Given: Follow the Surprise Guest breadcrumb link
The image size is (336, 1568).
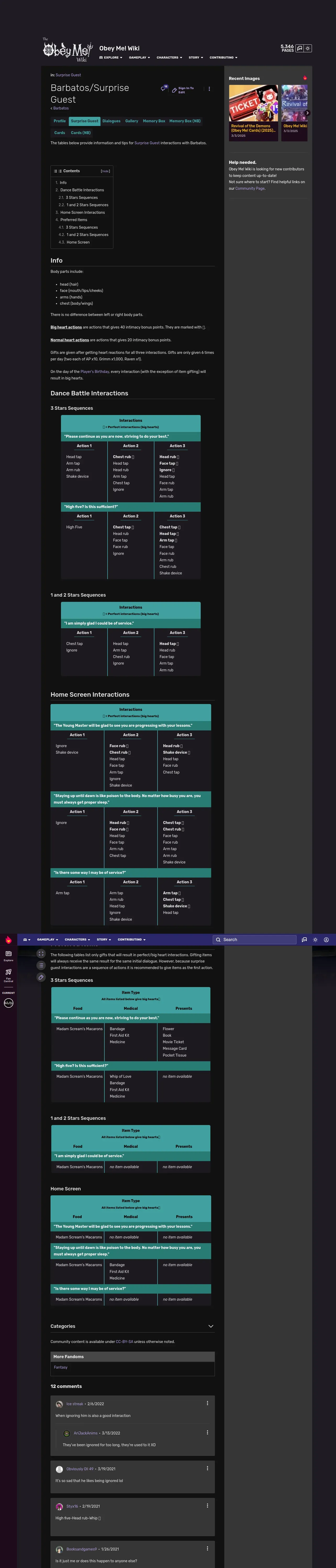Looking at the screenshot, I should 68,75.
